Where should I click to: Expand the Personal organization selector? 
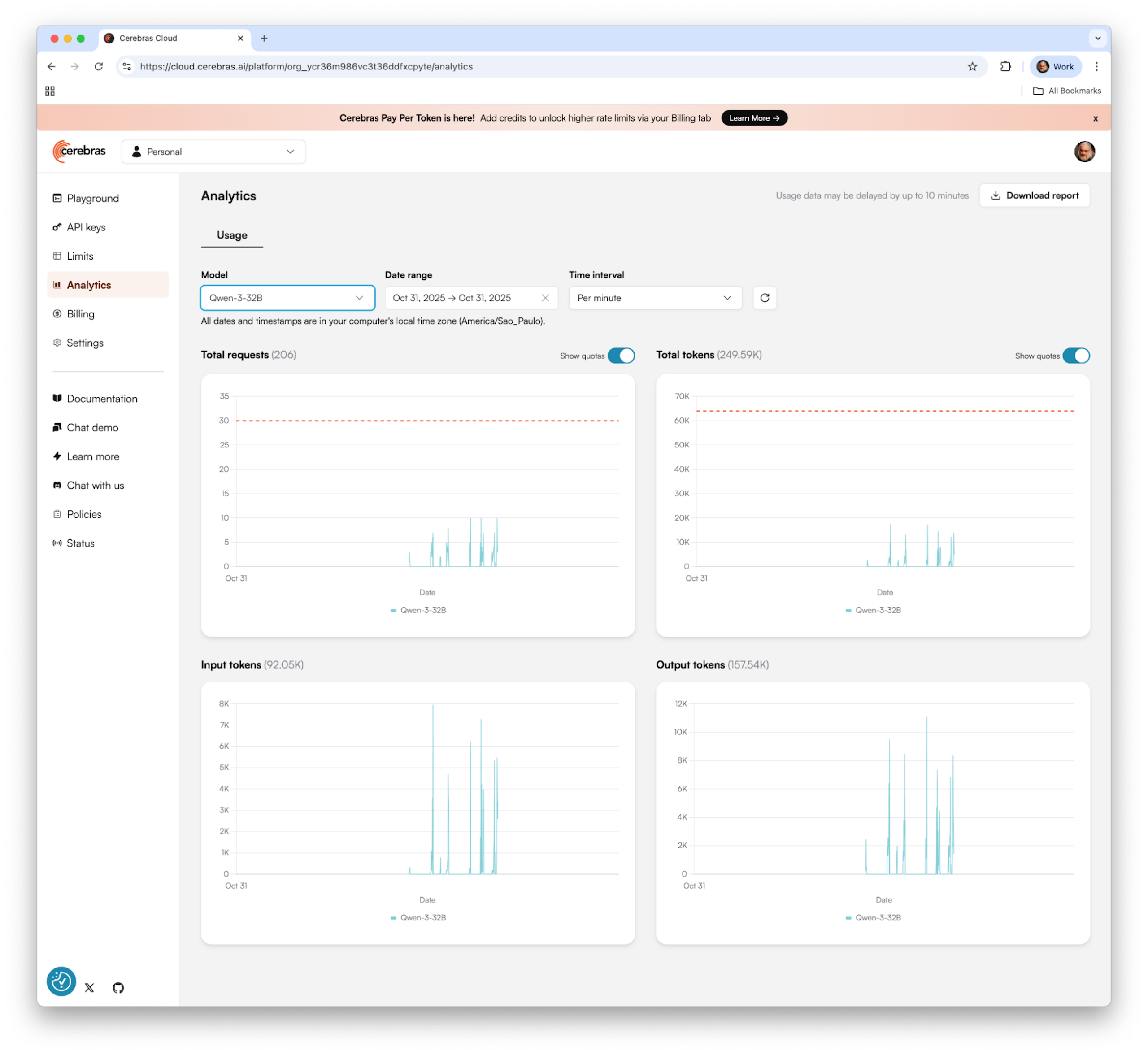(x=213, y=151)
